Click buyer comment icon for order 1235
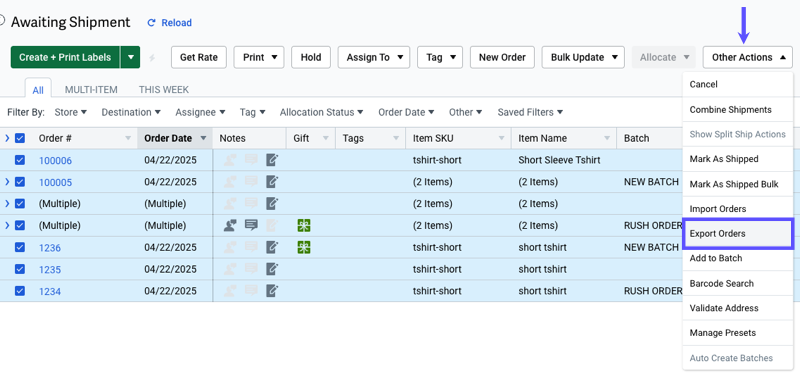Viewport: 800px width, 374px height. [x=251, y=269]
